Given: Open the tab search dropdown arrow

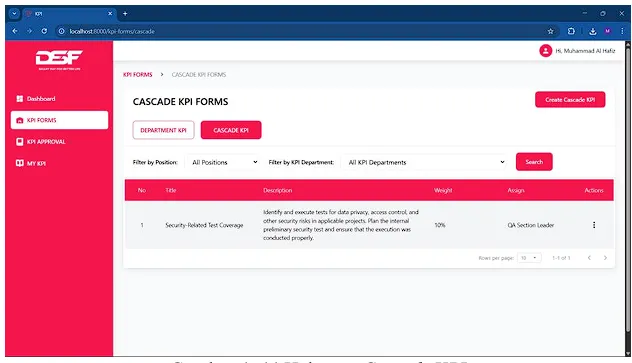Looking at the screenshot, I should pos(14,14).
